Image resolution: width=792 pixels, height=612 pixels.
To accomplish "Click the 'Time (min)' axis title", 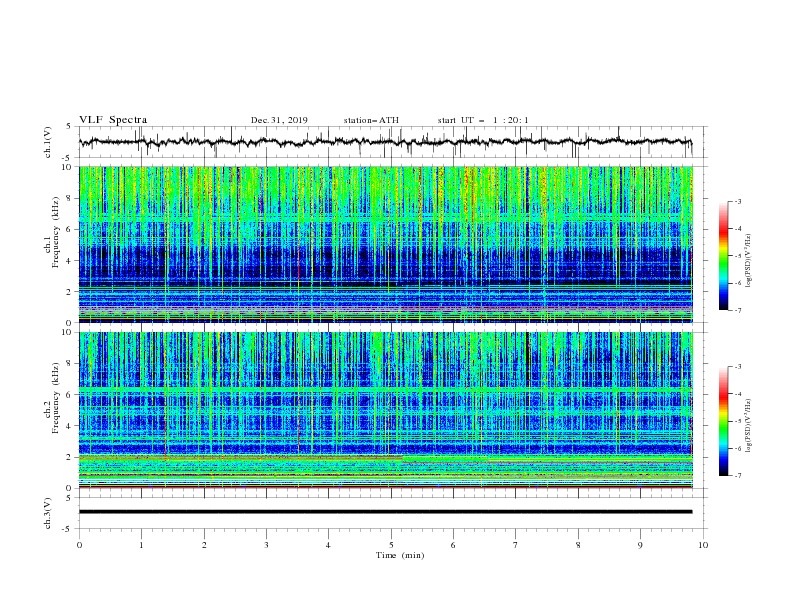I will 400,555.
